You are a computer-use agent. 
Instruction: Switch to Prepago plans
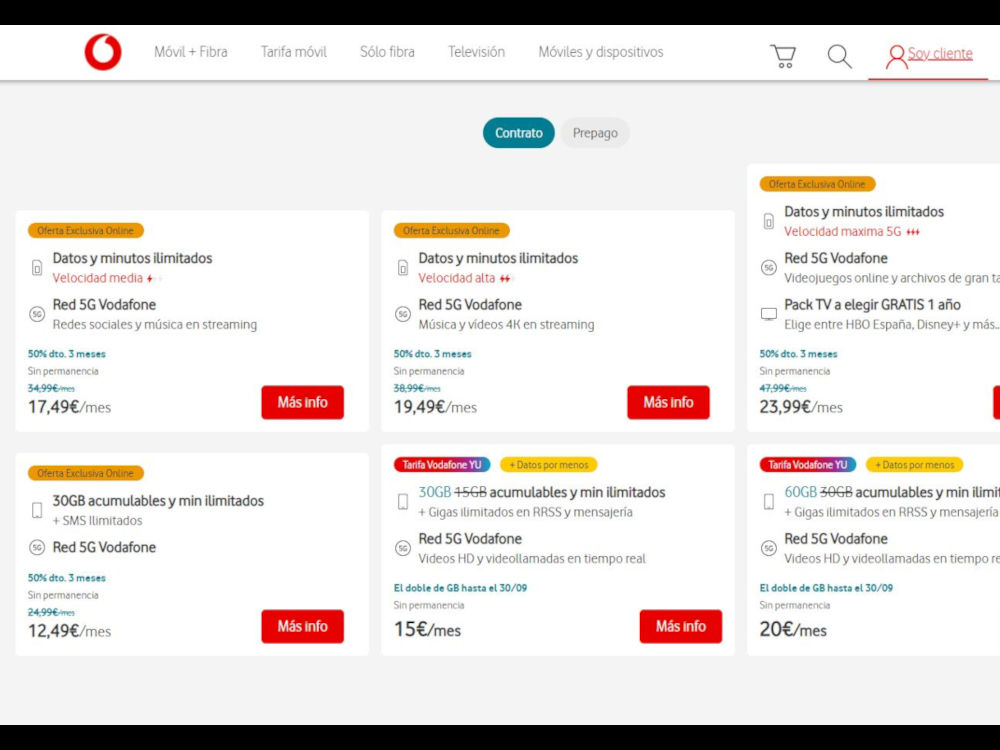595,133
